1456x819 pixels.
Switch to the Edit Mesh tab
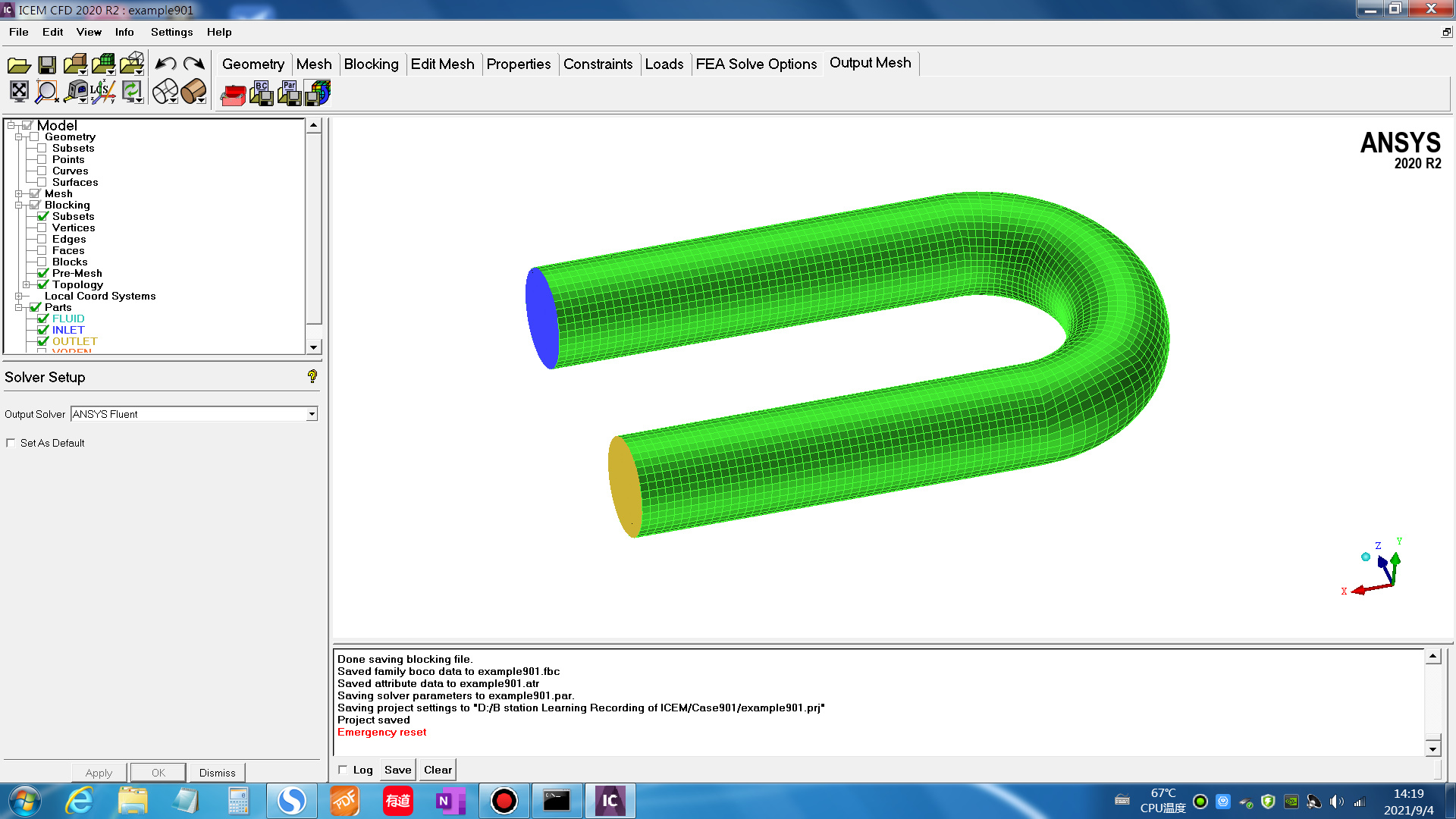pos(442,64)
